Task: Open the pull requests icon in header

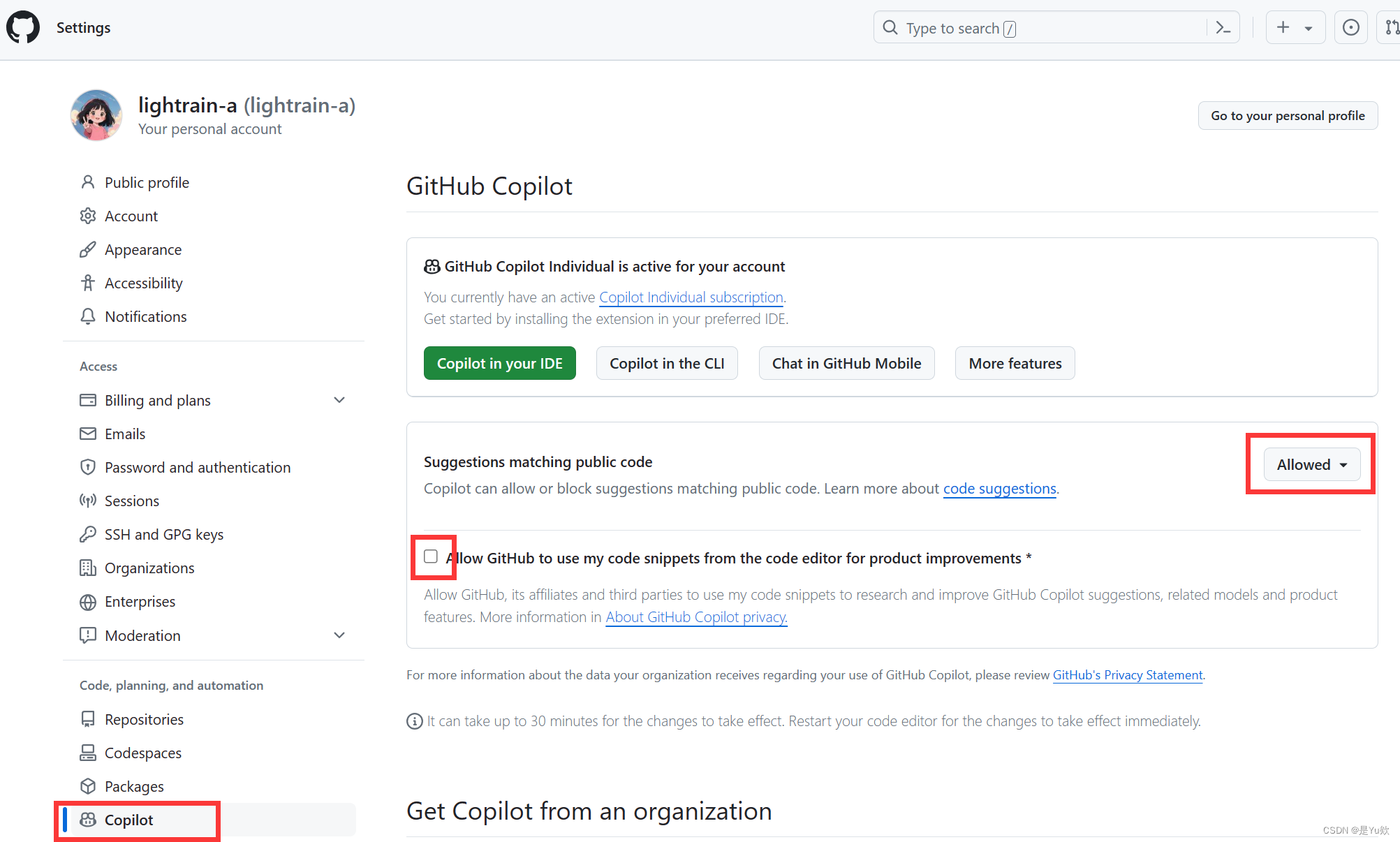Action: pyautogui.click(x=1391, y=27)
